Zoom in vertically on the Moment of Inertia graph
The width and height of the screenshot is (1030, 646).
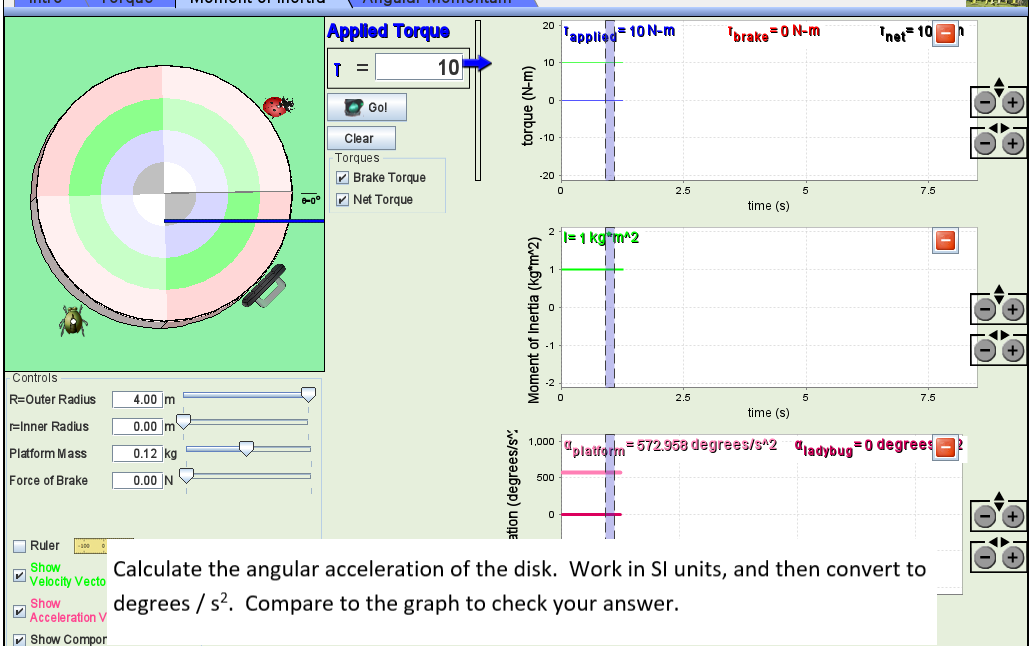1012,310
